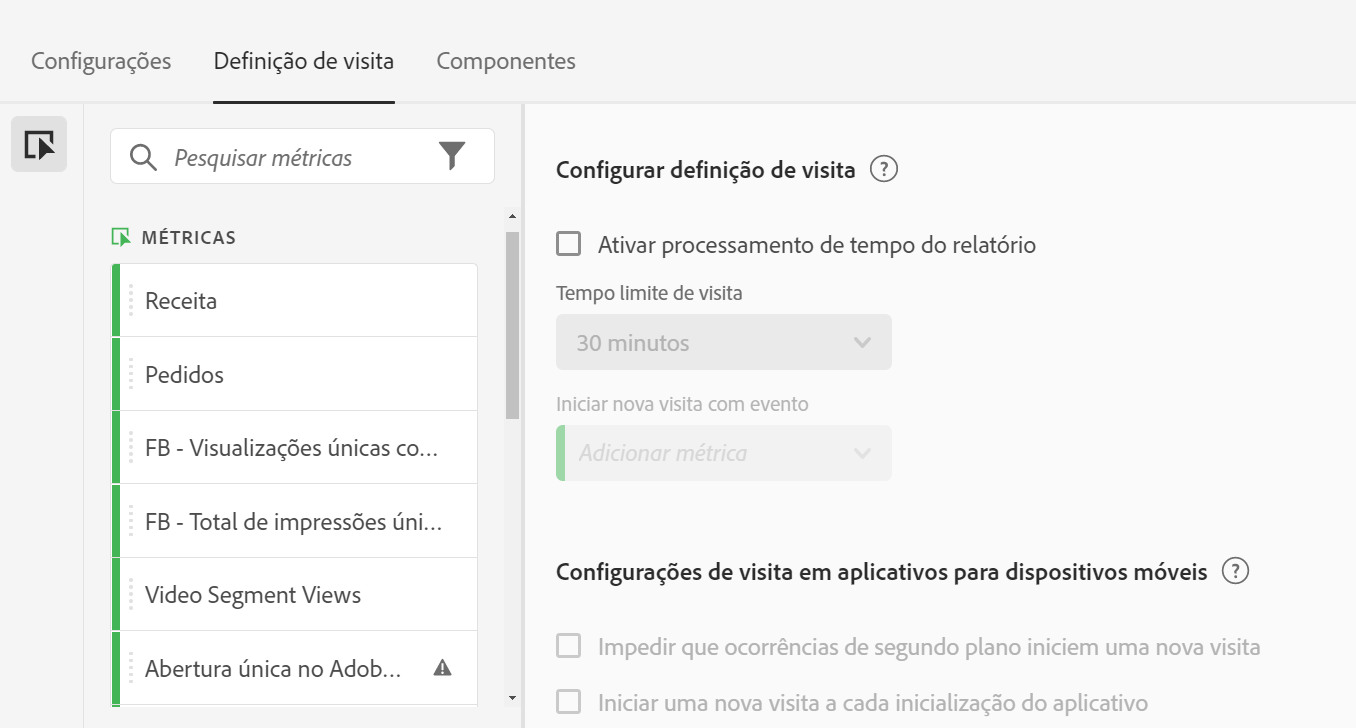Click the search magnifier icon
The image size is (1356, 728).
tap(144, 158)
